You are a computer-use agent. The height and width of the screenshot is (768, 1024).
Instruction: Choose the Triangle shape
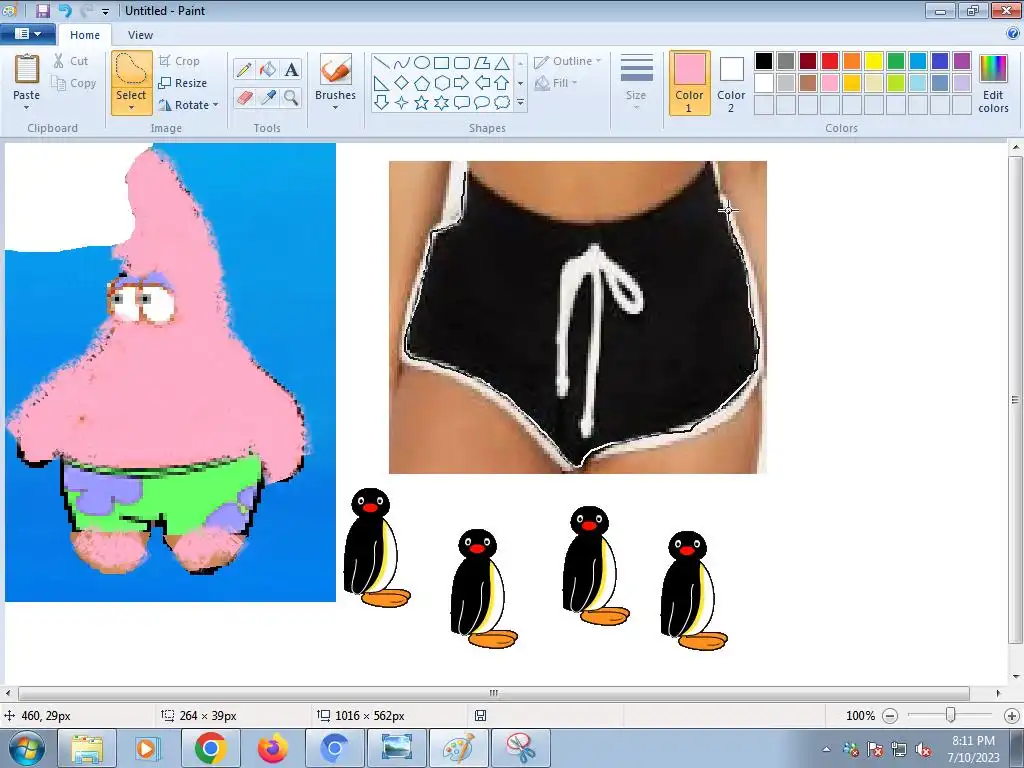tap(502, 63)
